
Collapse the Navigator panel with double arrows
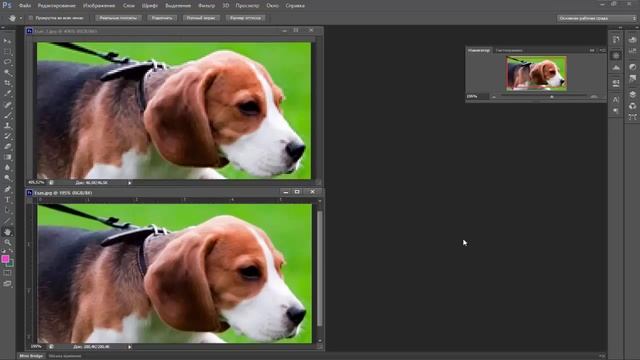pos(592,50)
